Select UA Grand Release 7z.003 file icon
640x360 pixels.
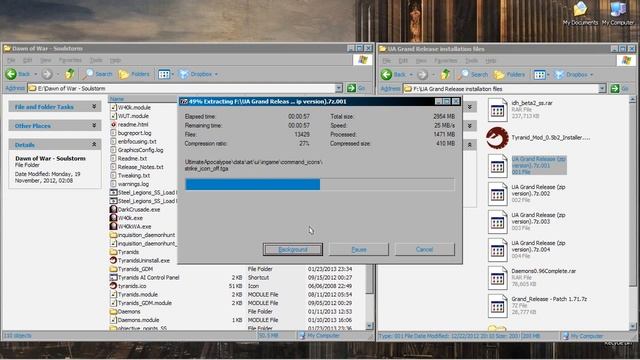coord(497,222)
